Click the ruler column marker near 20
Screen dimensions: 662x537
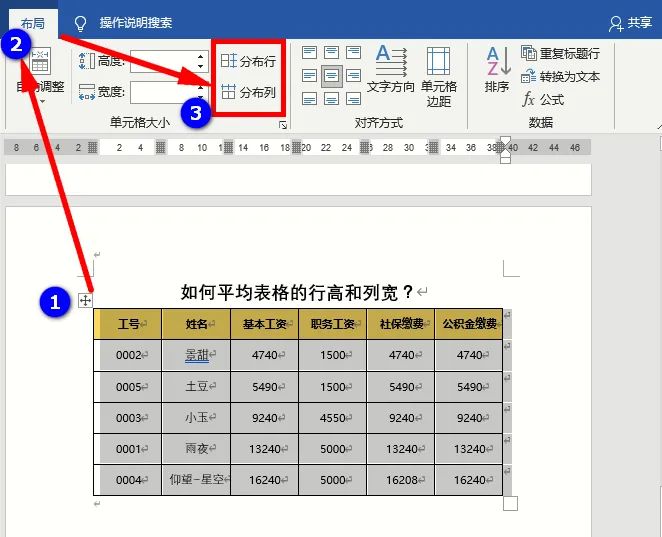pyautogui.click(x=297, y=147)
